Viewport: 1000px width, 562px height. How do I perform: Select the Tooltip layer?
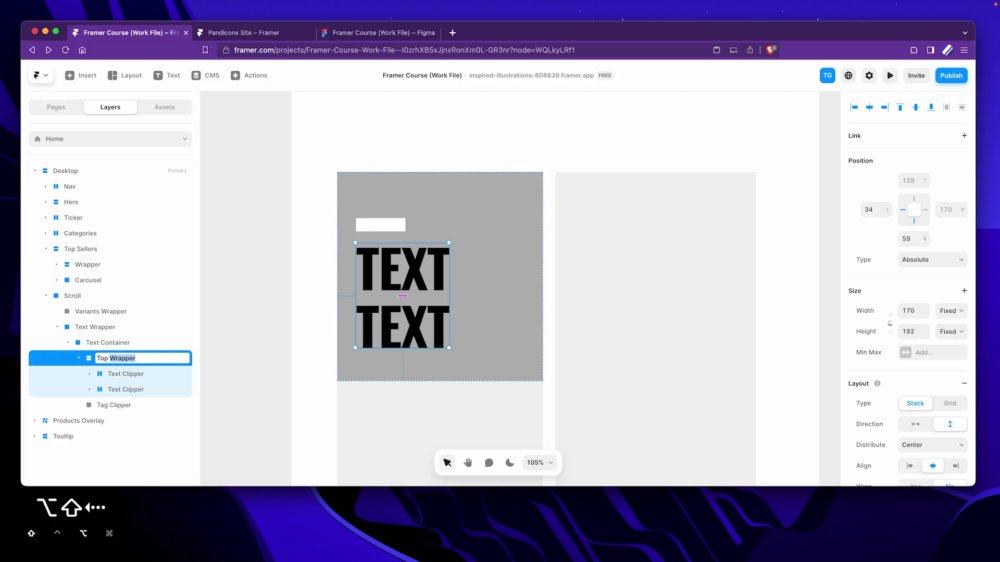62,436
